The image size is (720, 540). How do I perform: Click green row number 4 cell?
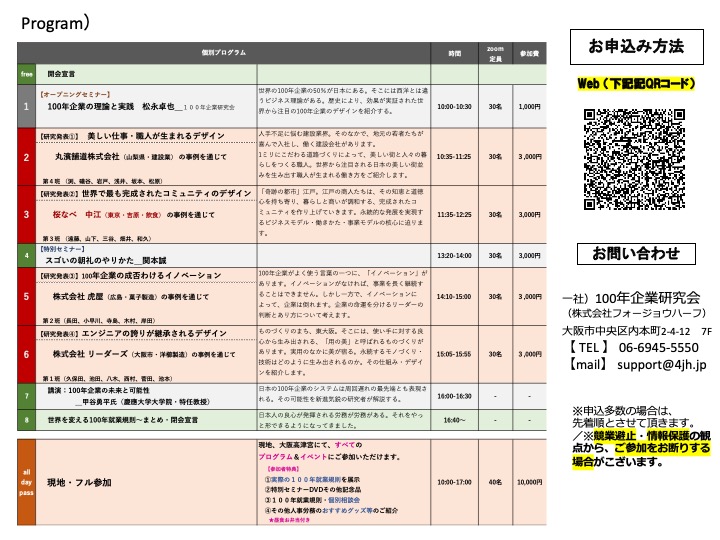(x=27, y=255)
